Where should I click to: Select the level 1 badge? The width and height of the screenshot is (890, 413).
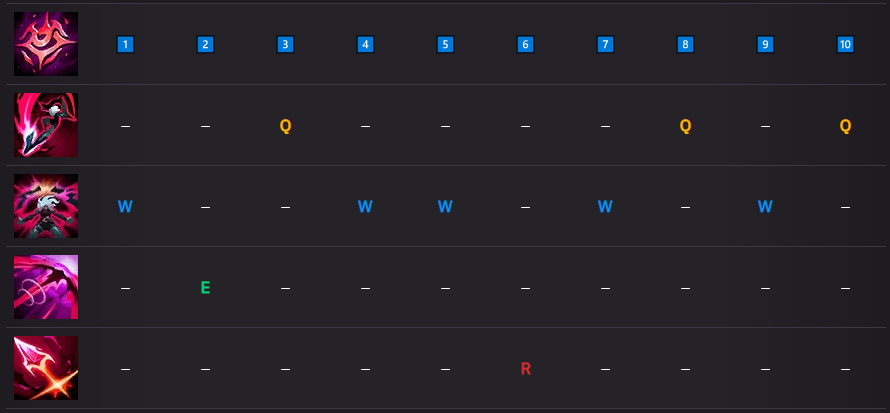(x=125, y=44)
